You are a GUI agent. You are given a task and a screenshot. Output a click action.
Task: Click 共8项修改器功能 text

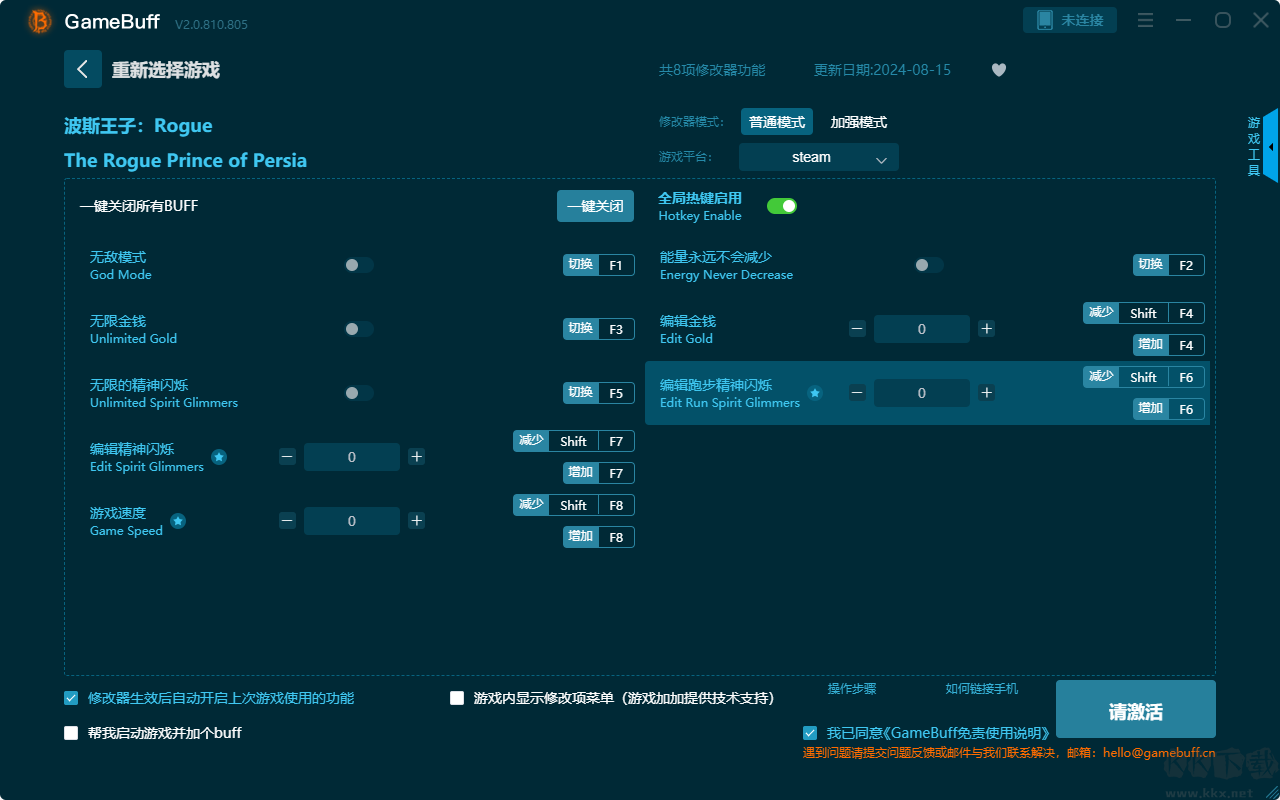tap(712, 70)
